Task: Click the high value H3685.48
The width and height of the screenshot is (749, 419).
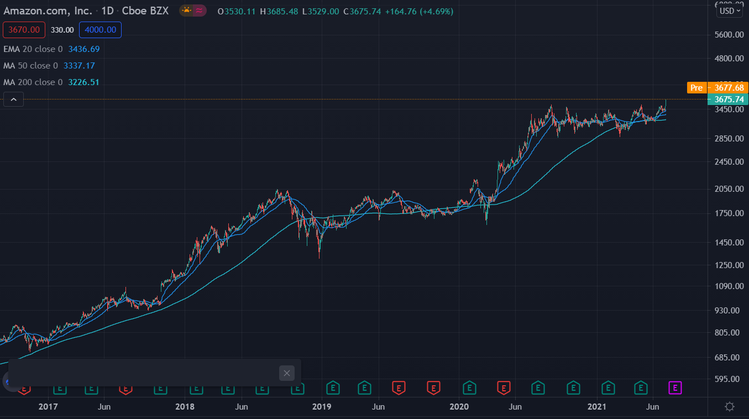Action: (278, 11)
